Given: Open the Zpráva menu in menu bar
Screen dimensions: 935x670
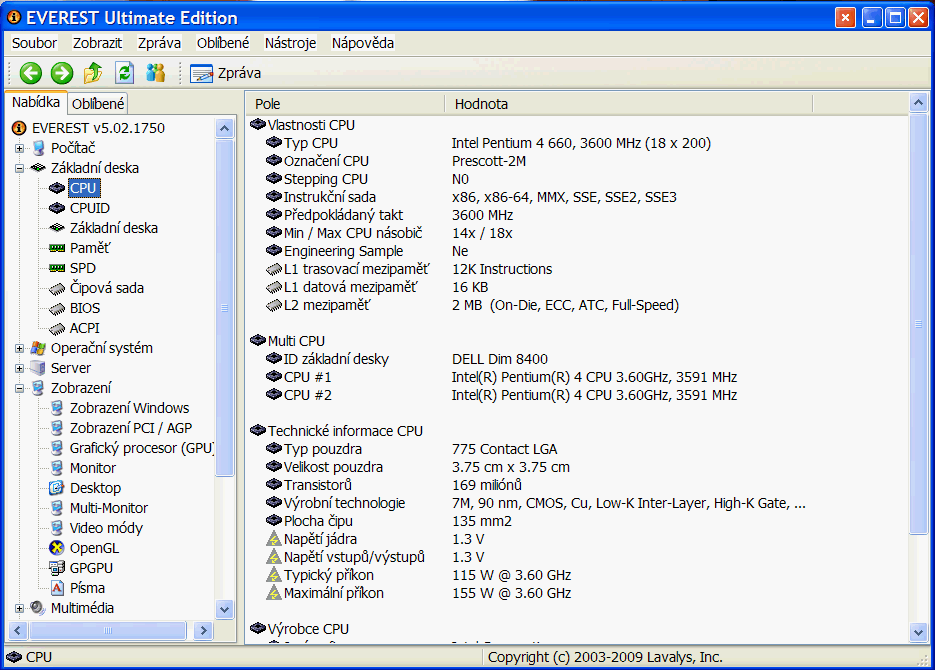Looking at the screenshot, I should (x=159, y=43).
